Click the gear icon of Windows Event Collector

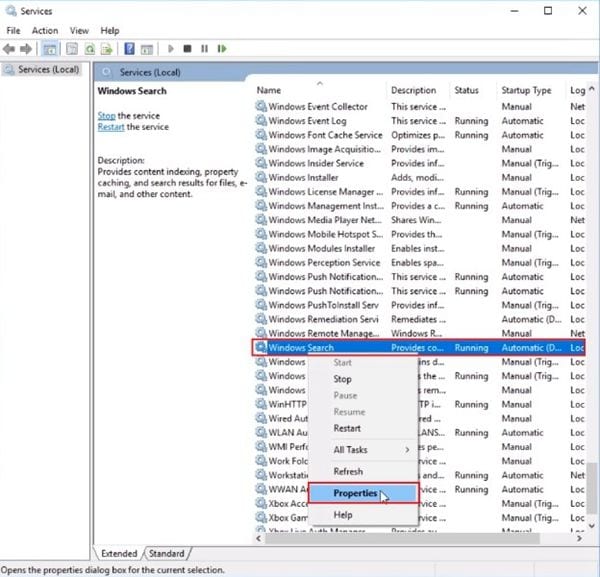(261, 106)
